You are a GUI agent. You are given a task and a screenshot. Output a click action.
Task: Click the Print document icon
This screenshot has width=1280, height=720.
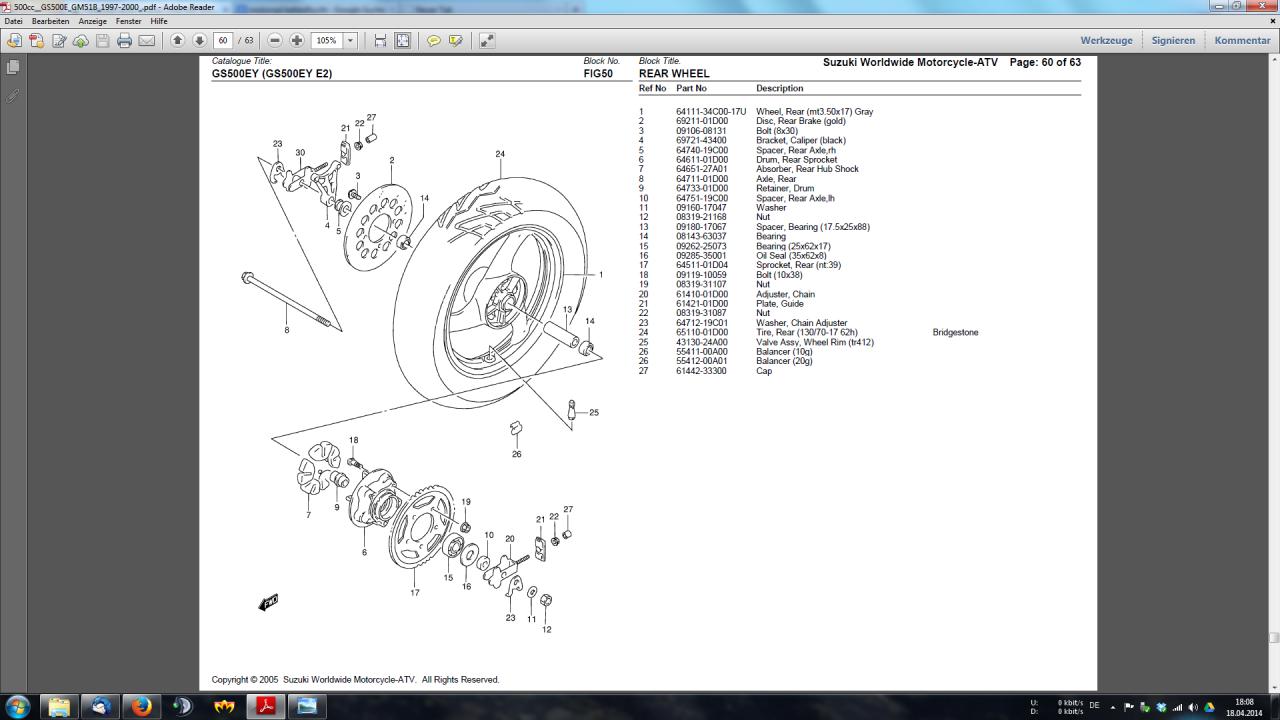124,41
